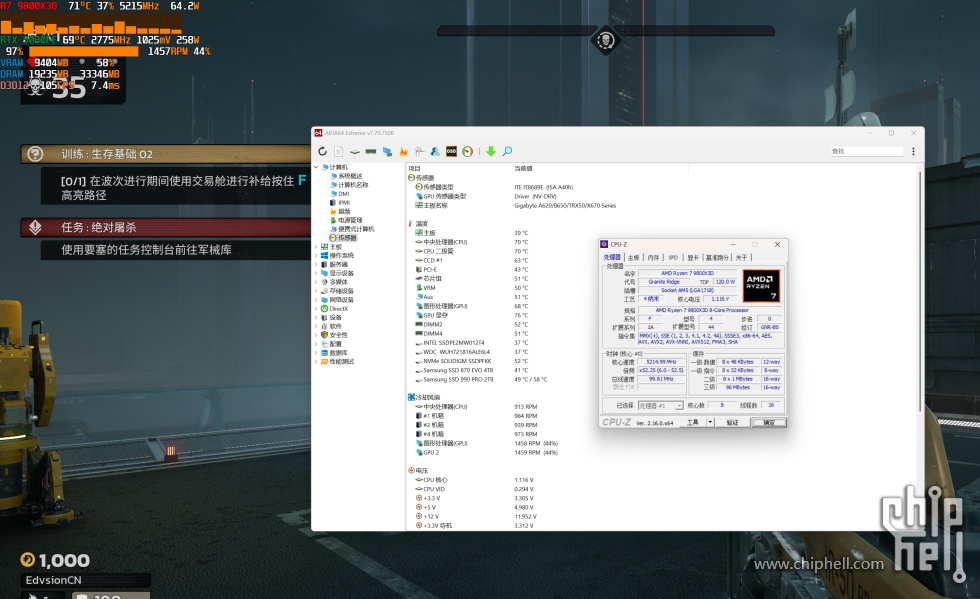This screenshot has width=980, height=599.
Task: Collapse the 计算机 tree node
Action: (x=316, y=167)
